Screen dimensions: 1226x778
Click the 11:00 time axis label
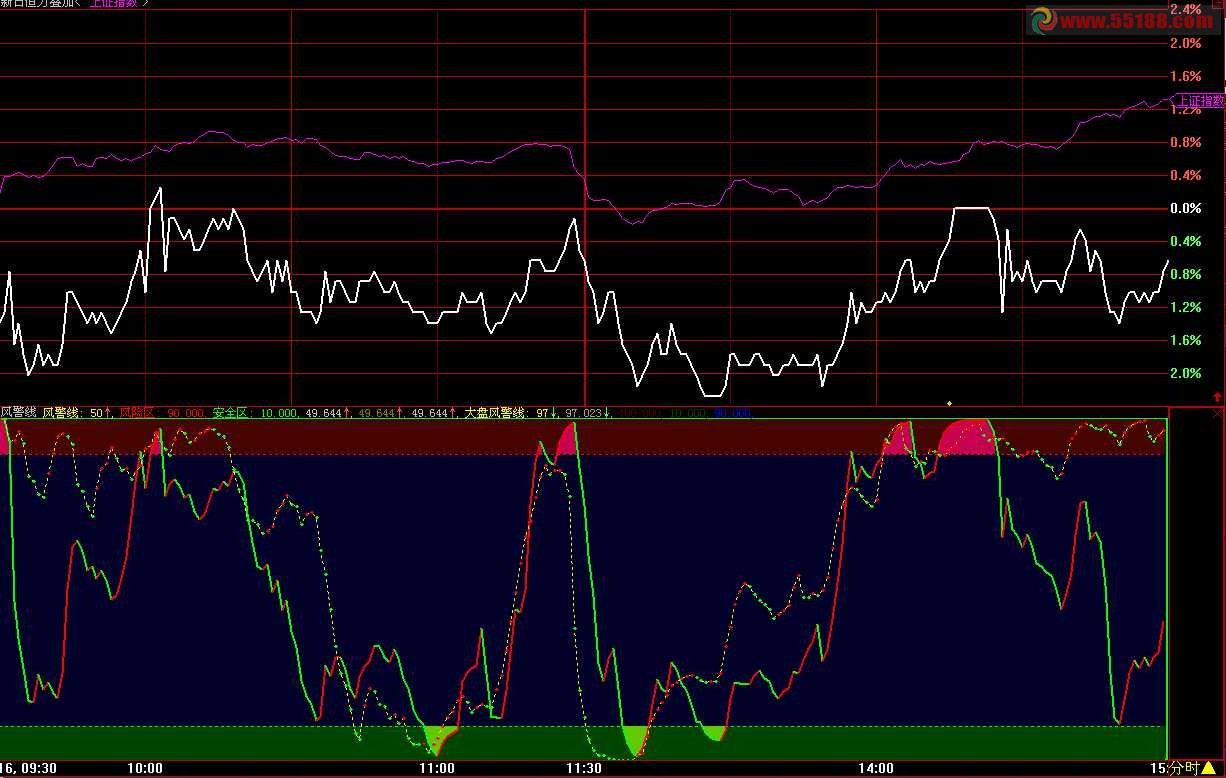click(x=437, y=768)
